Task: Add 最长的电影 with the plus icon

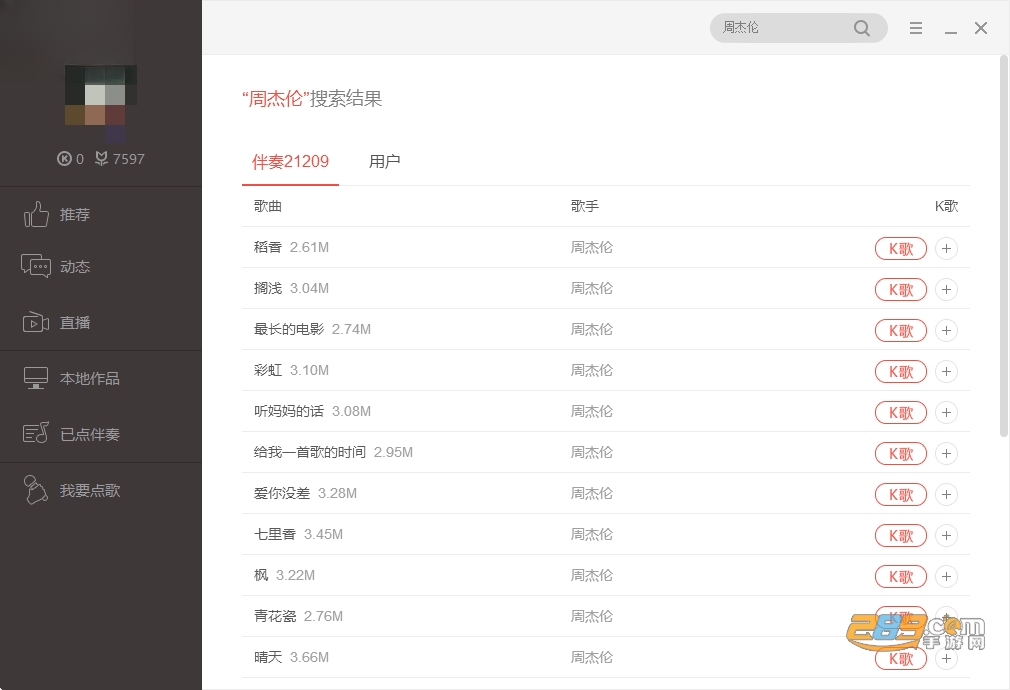Action: [946, 331]
